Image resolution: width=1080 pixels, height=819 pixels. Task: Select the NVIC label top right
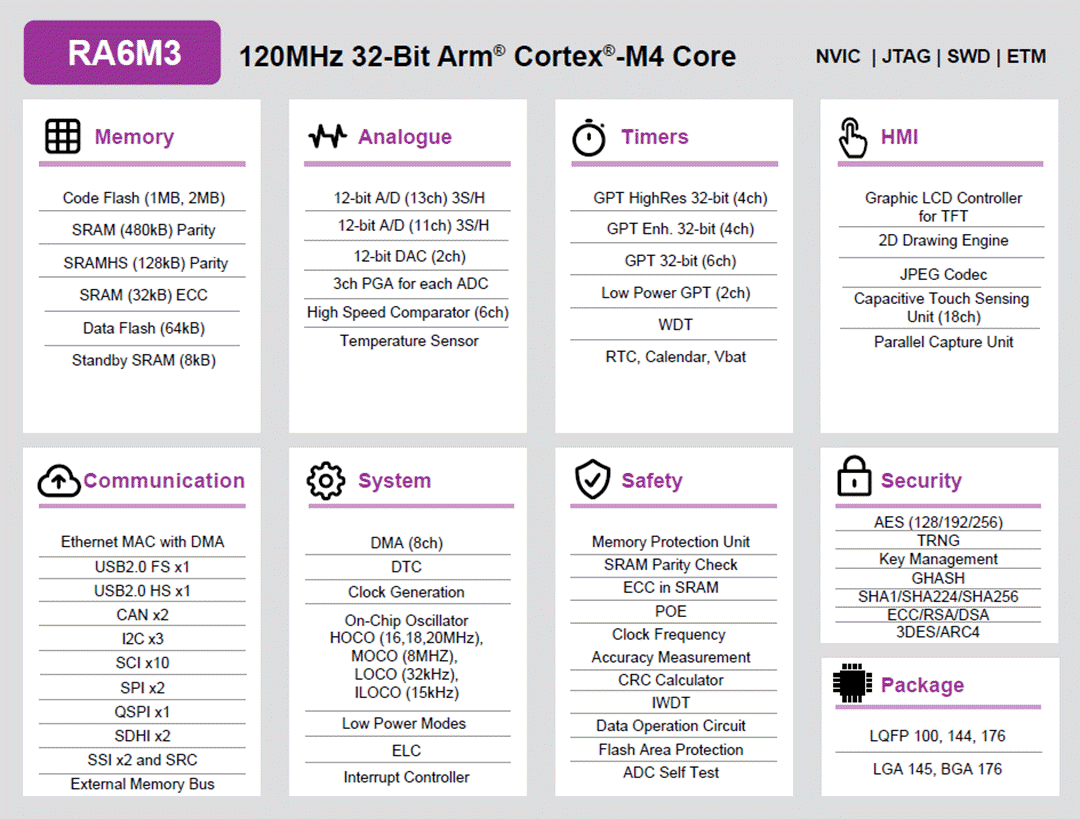[838, 57]
